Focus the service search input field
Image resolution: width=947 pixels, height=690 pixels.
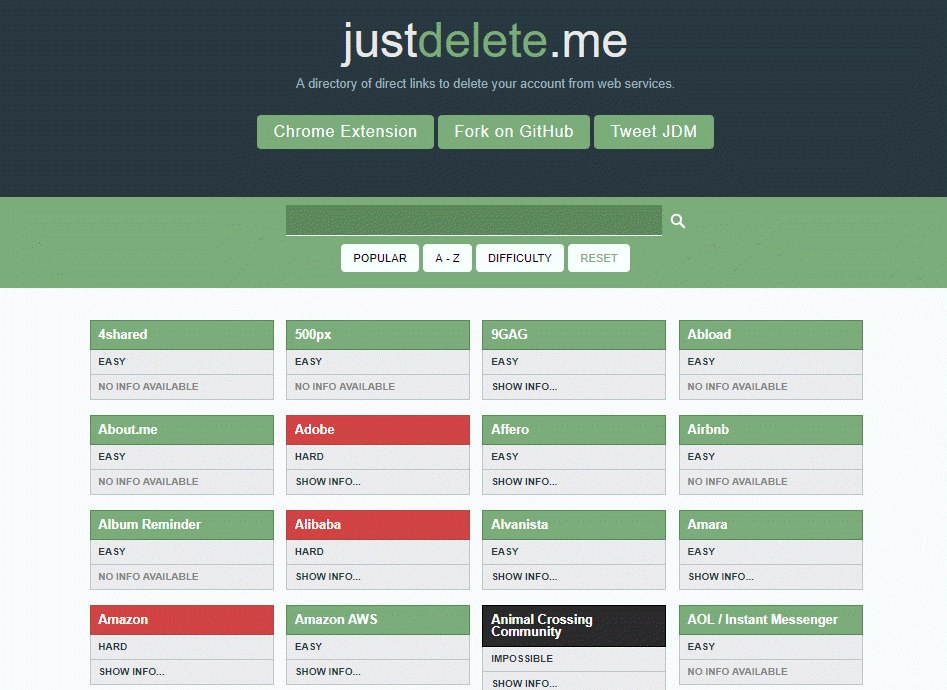(474, 221)
